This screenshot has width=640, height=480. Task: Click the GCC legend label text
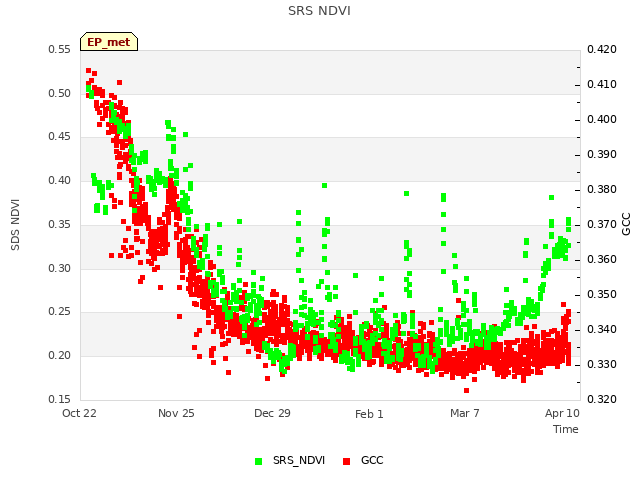pos(372,460)
